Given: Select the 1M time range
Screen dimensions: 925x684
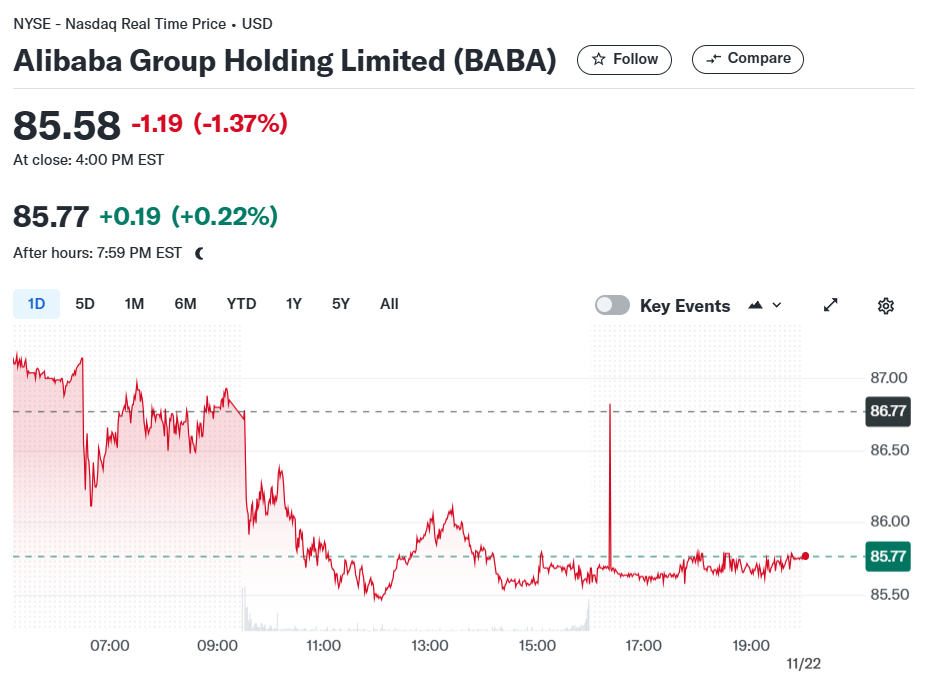Looking at the screenshot, I should (134, 304).
